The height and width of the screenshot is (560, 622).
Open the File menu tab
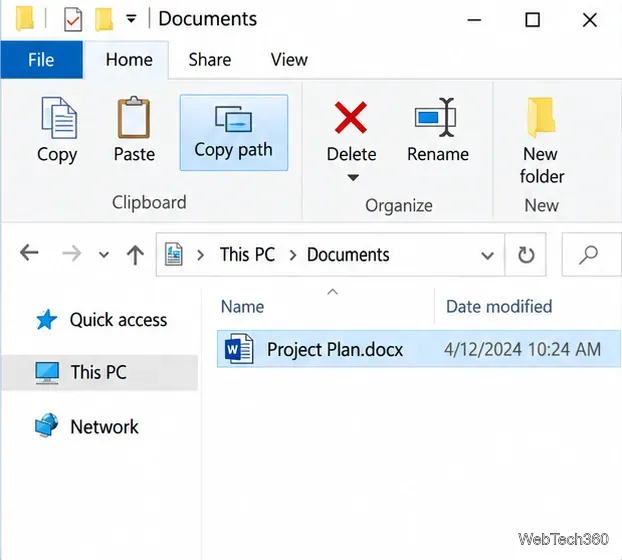[41, 60]
